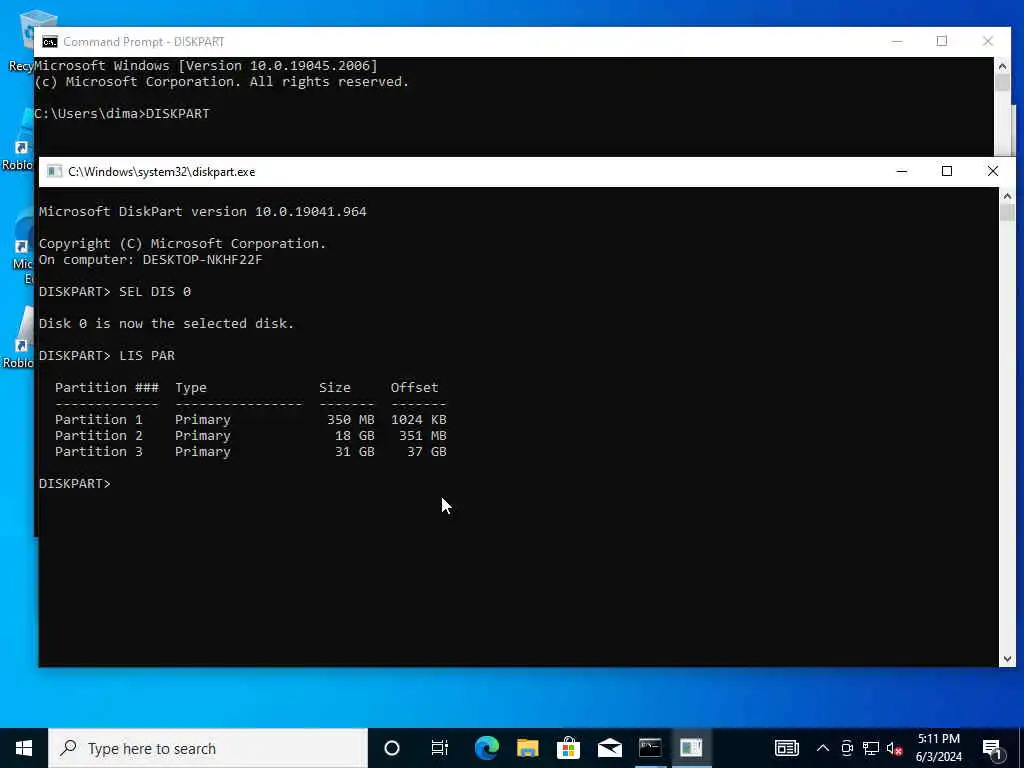Switch to Command Prompt taskbar button
Viewport: 1024px width, 768px height.
point(650,748)
